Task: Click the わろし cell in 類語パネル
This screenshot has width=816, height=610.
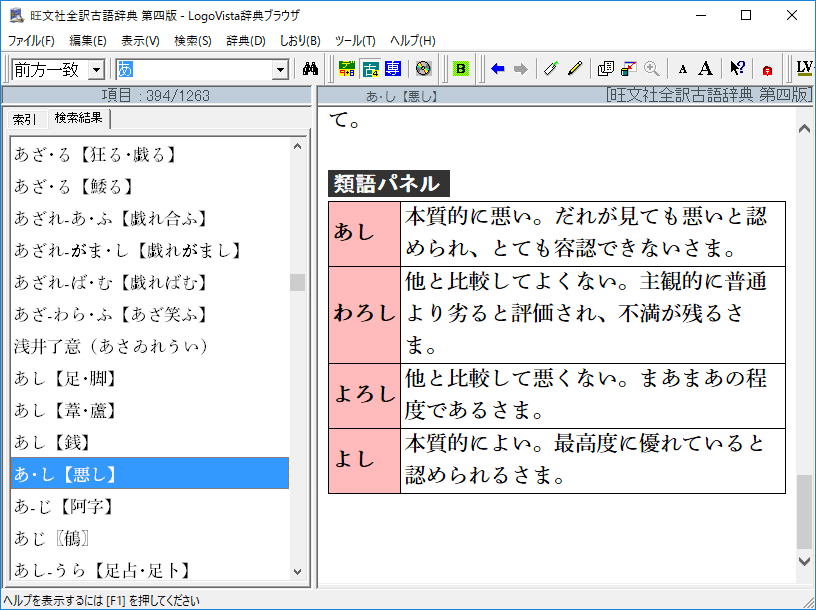Action: [364, 315]
